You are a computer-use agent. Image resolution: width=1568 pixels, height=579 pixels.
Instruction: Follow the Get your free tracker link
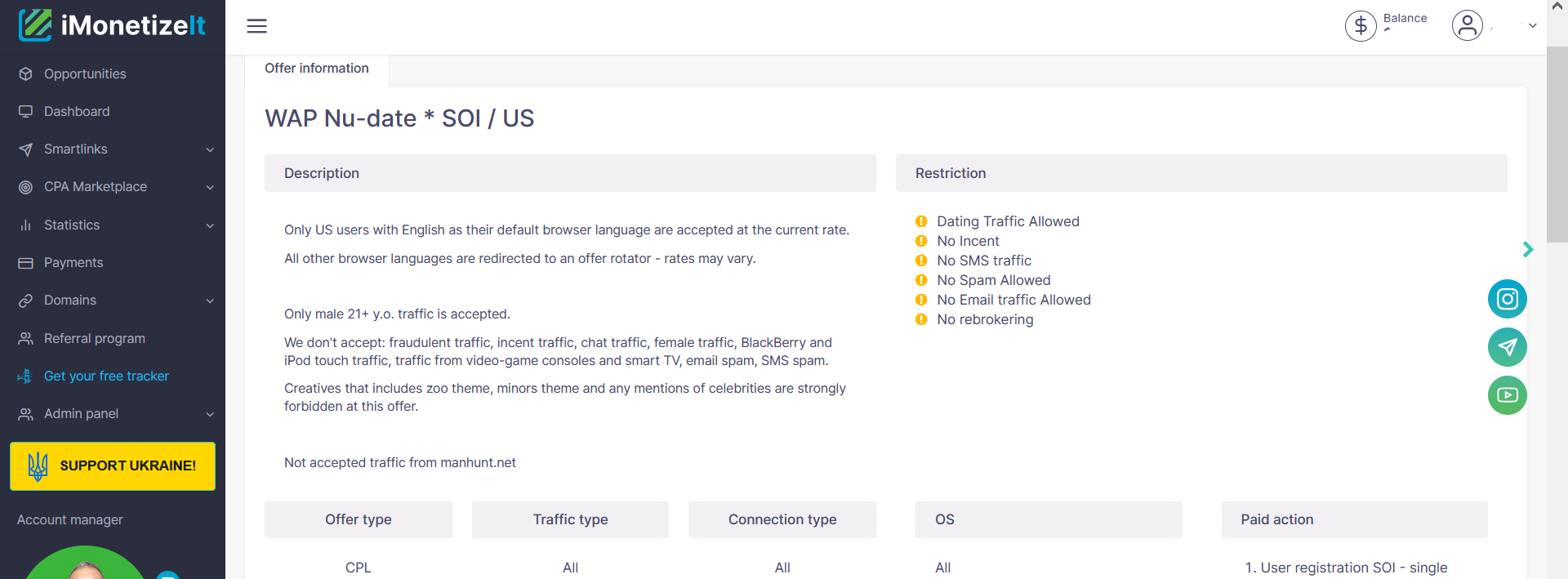click(106, 376)
